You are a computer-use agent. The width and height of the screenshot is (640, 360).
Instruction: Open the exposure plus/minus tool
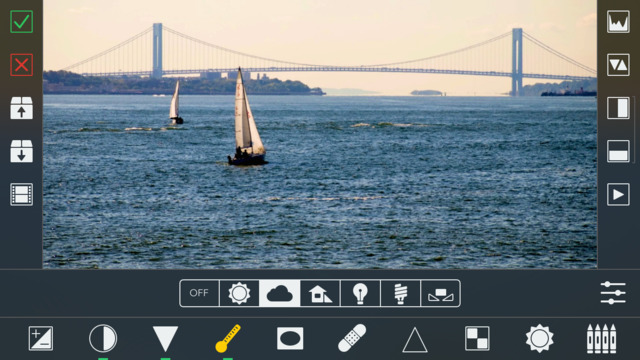[41, 338]
